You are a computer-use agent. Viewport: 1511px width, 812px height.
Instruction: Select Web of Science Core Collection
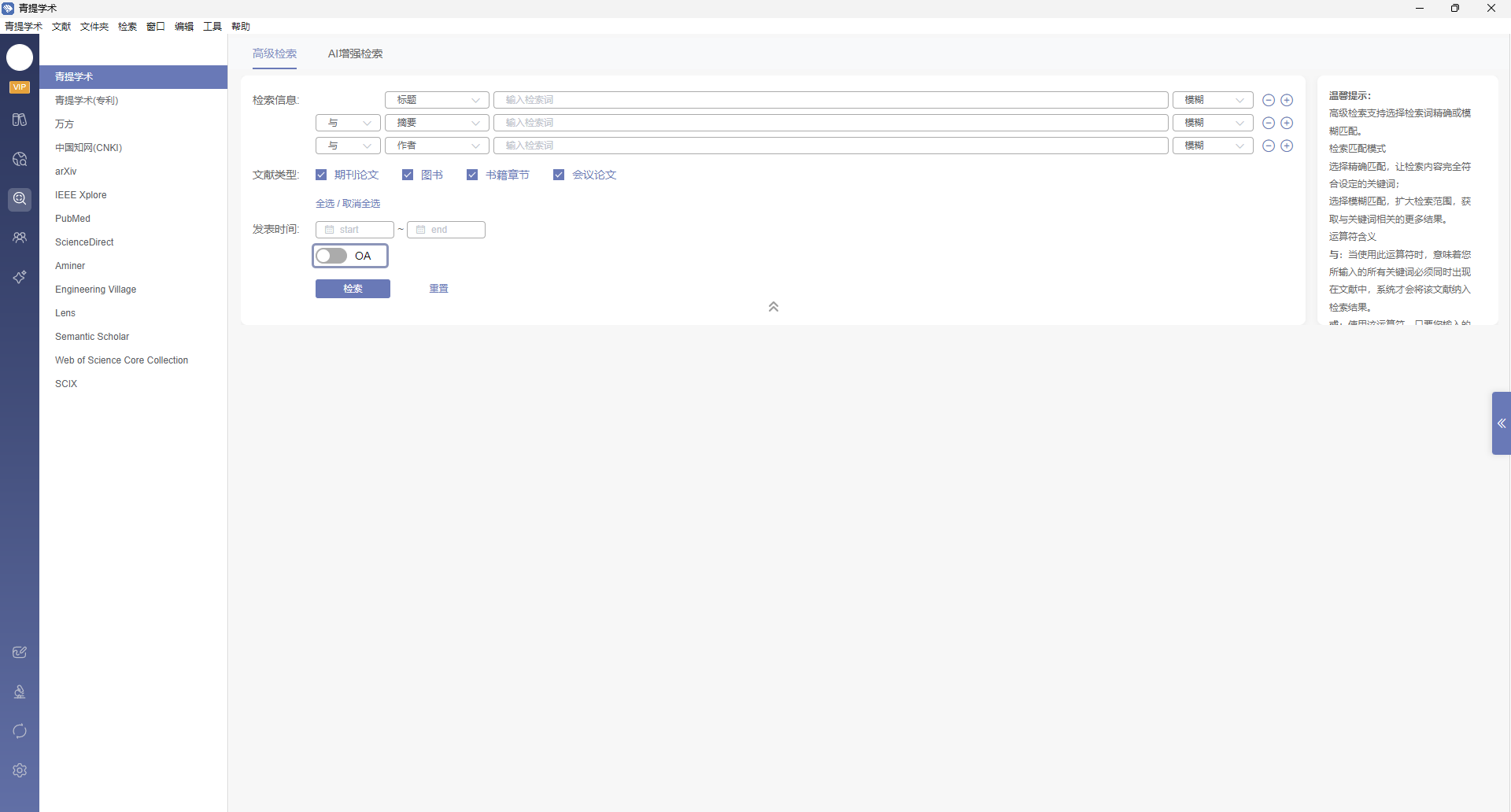134,360
